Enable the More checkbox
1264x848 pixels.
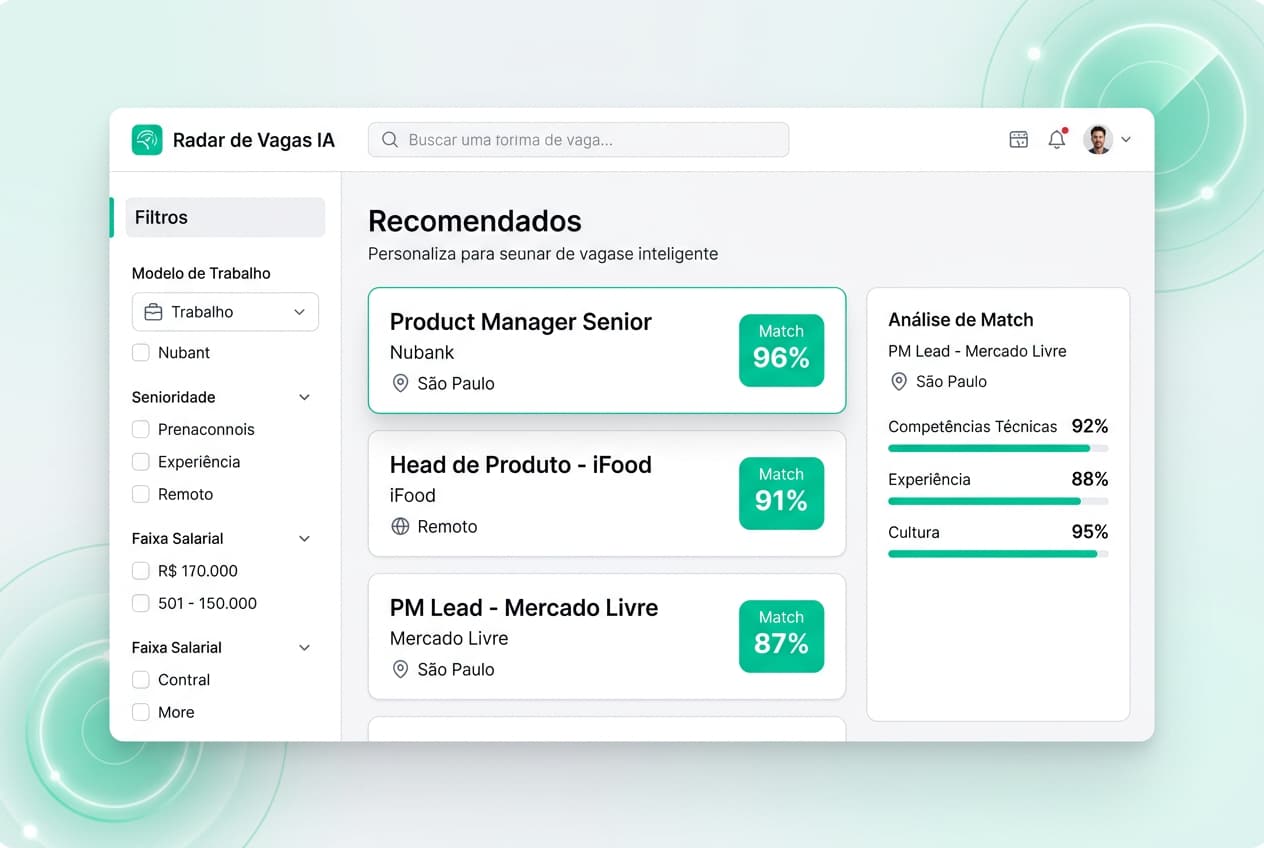[140, 712]
